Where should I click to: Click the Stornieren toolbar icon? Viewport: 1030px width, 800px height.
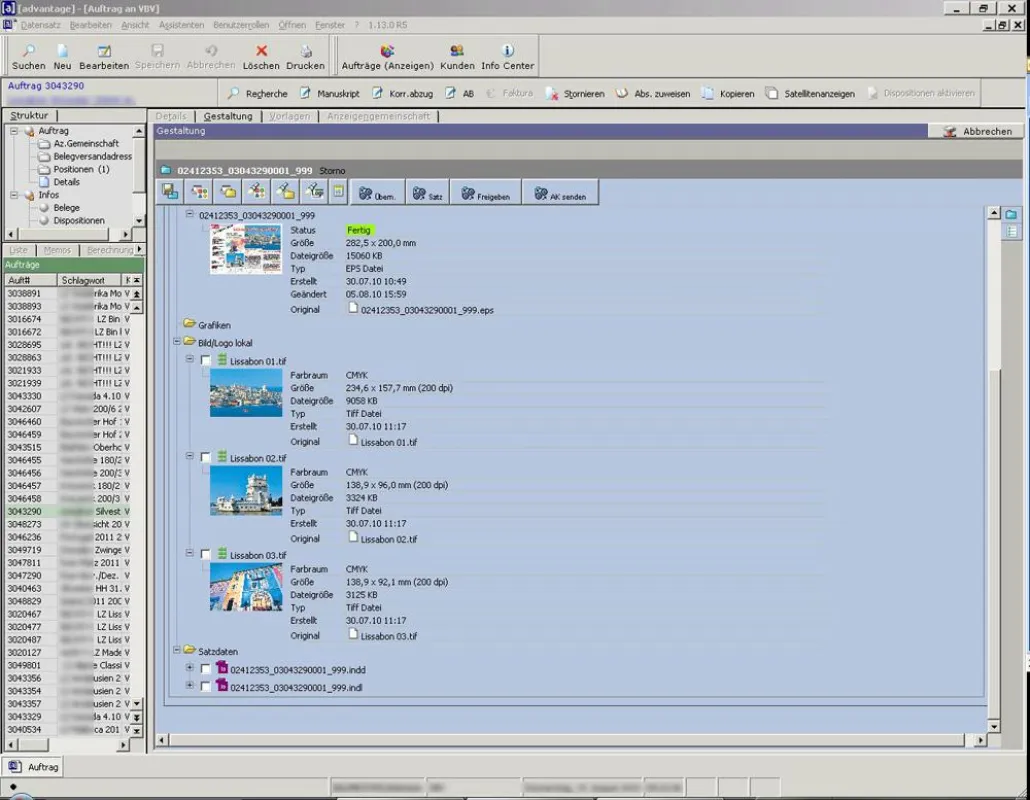click(x=552, y=94)
